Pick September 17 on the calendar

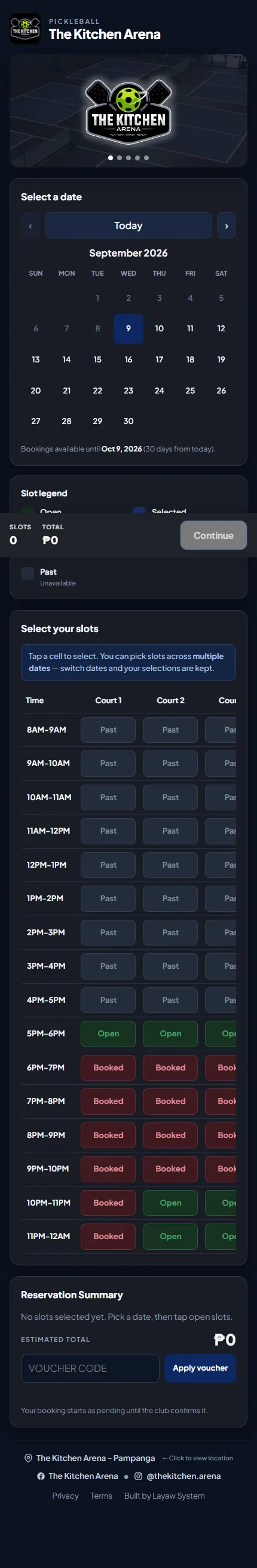(x=160, y=360)
